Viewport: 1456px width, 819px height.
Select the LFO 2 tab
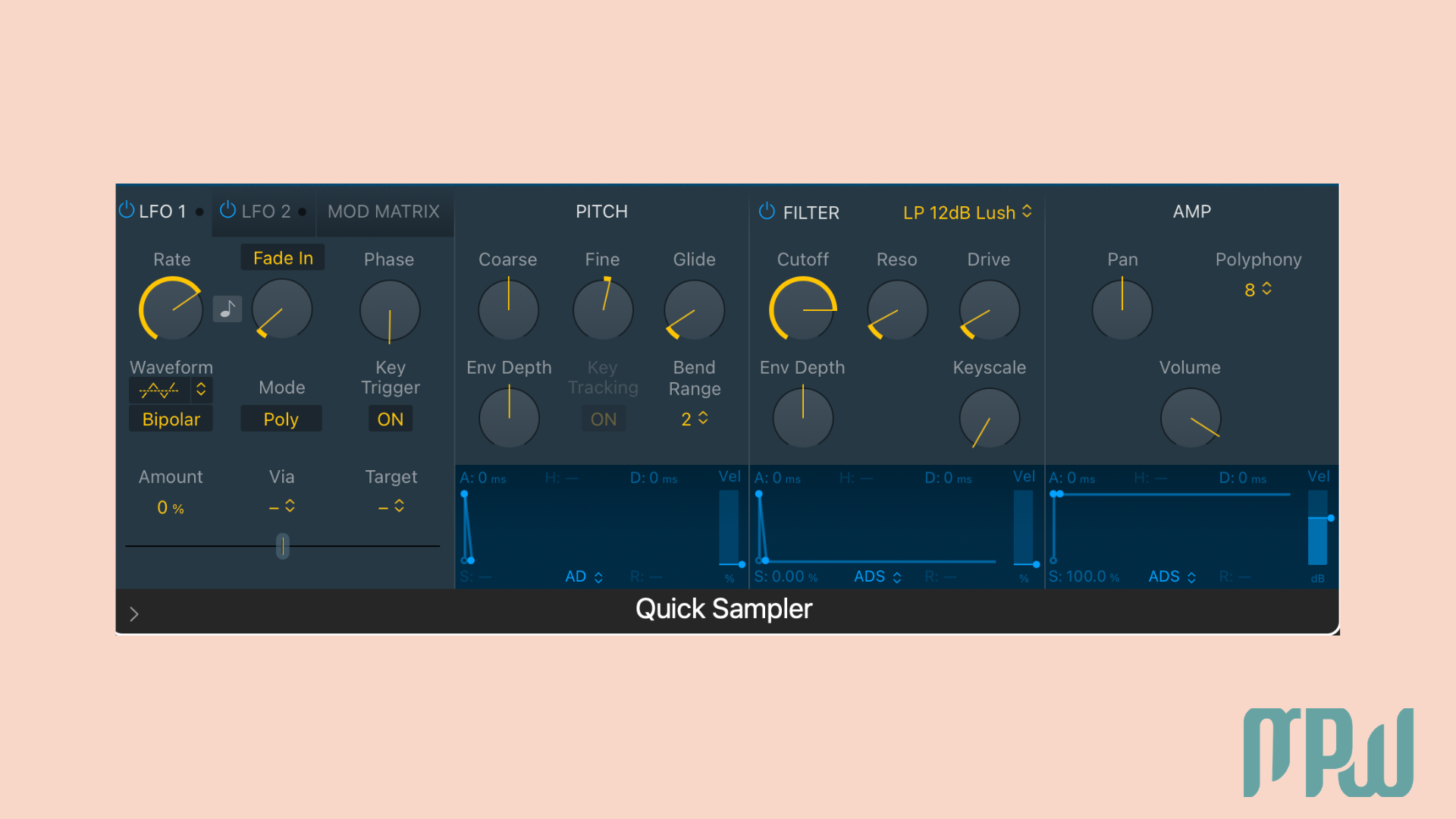(x=265, y=211)
